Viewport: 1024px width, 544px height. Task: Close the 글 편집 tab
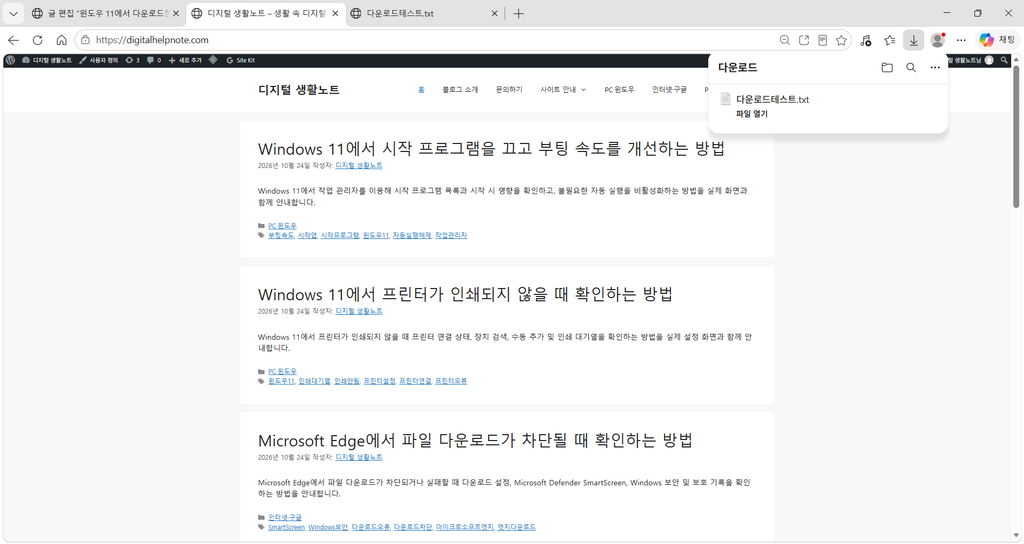click(x=176, y=13)
